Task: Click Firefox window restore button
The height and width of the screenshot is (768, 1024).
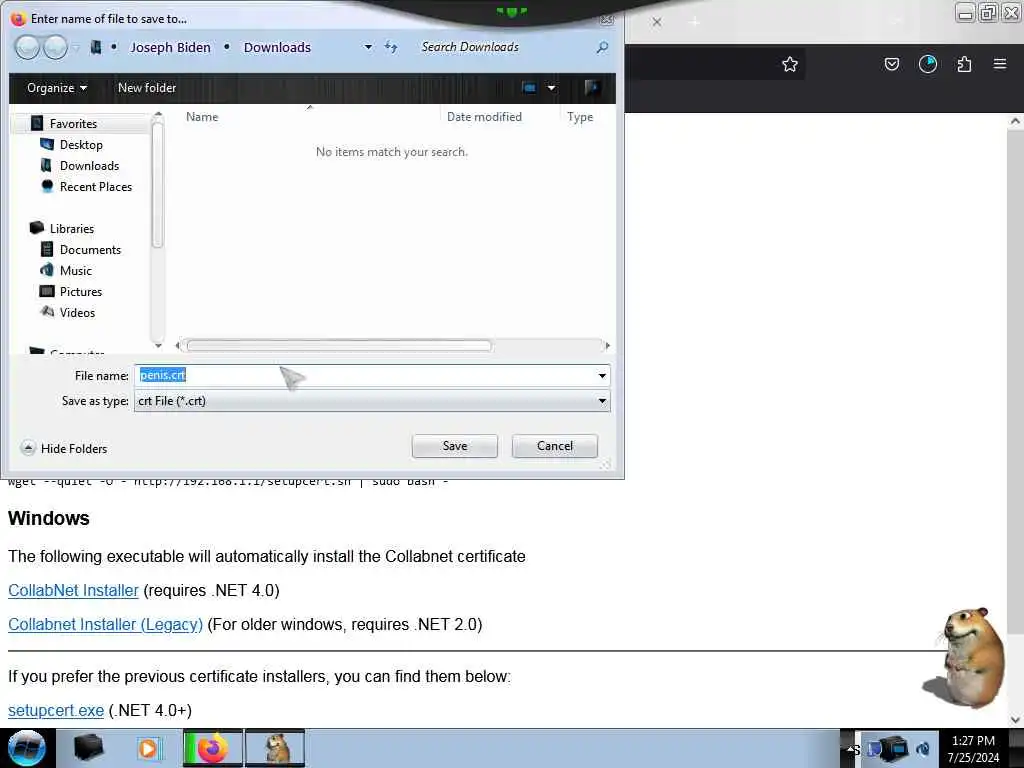Action: point(988,13)
